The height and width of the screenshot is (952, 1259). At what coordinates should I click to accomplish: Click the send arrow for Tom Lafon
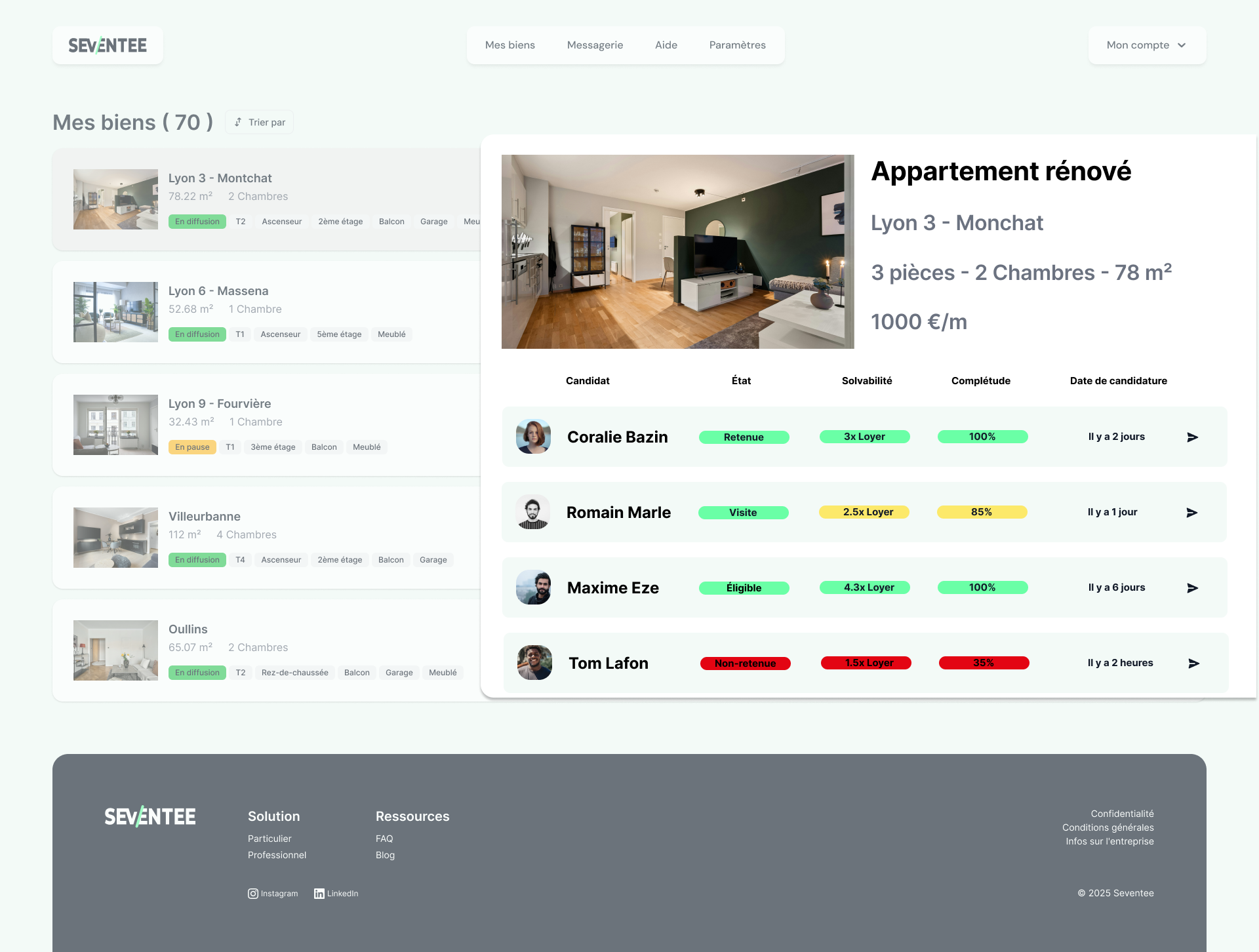tap(1193, 664)
